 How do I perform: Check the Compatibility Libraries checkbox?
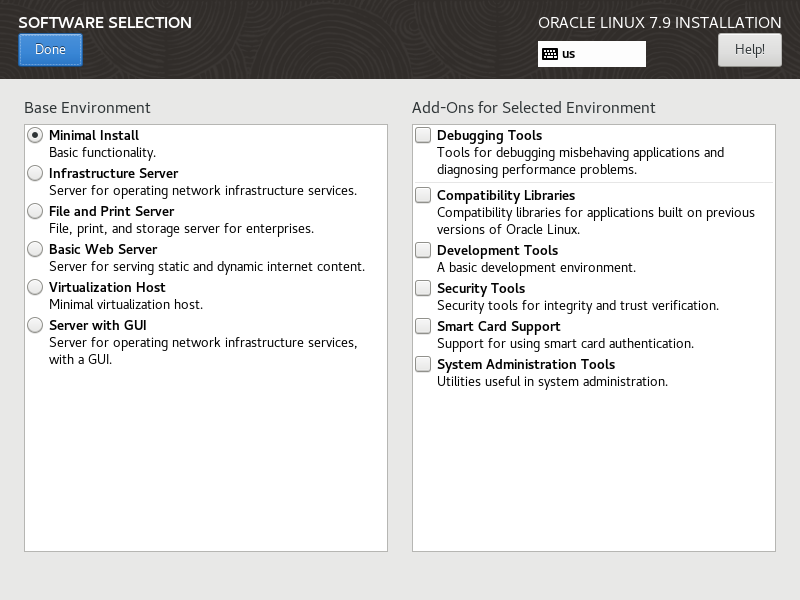click(x=424, y=195)
